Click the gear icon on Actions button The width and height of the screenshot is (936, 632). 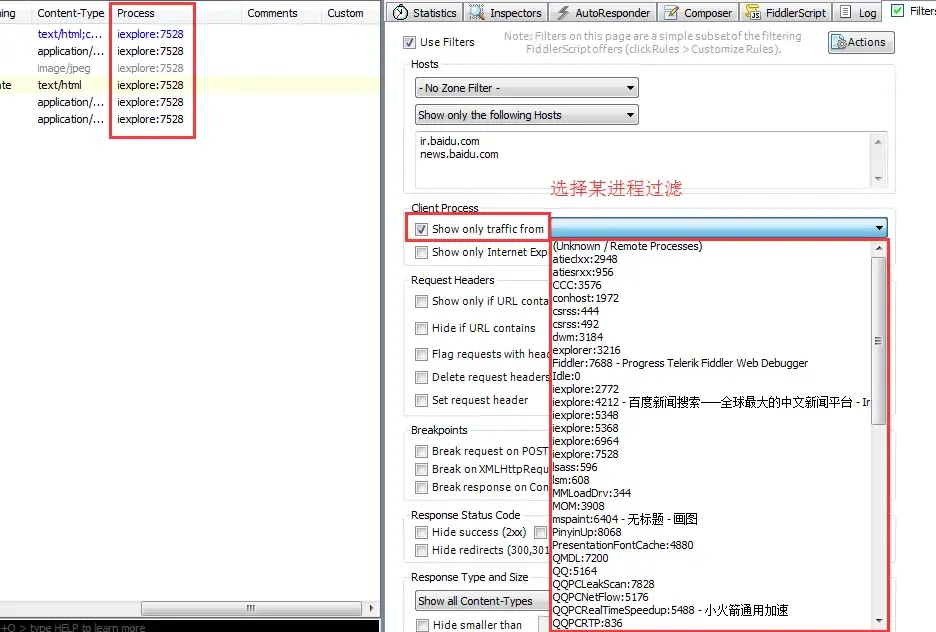click(839, 42)
